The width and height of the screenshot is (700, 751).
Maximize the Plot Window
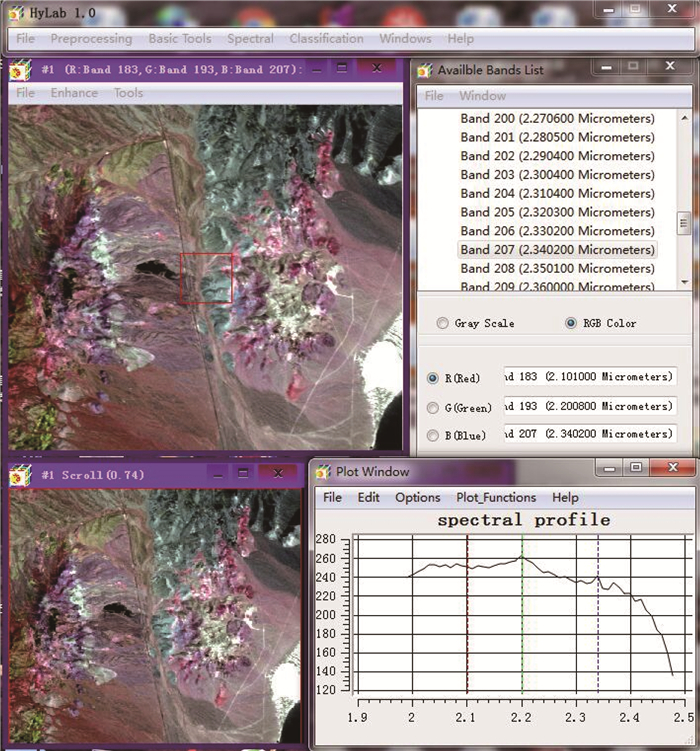click(x=636, y=468)
